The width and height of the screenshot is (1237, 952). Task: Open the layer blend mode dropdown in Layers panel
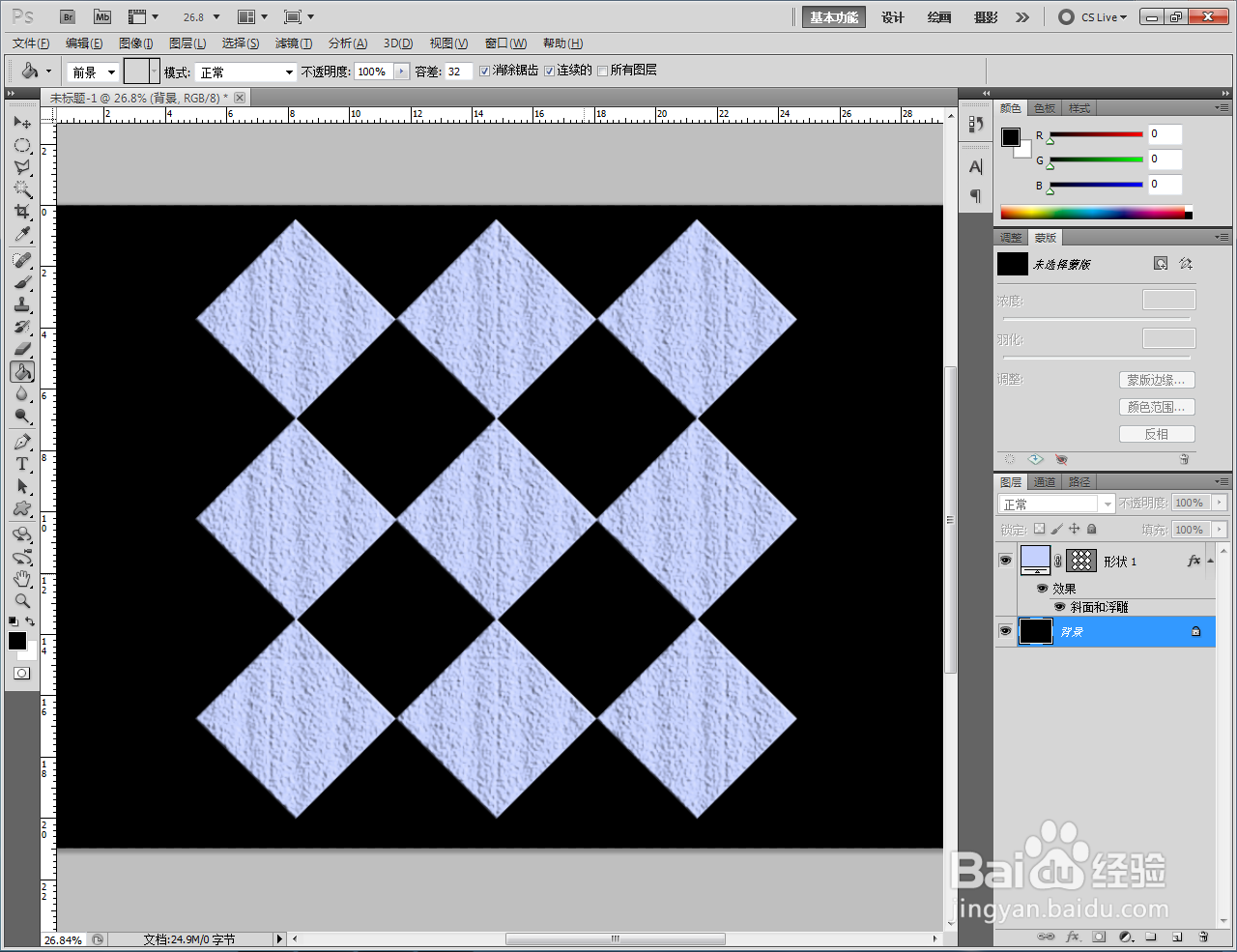(x=1056, y=504)
